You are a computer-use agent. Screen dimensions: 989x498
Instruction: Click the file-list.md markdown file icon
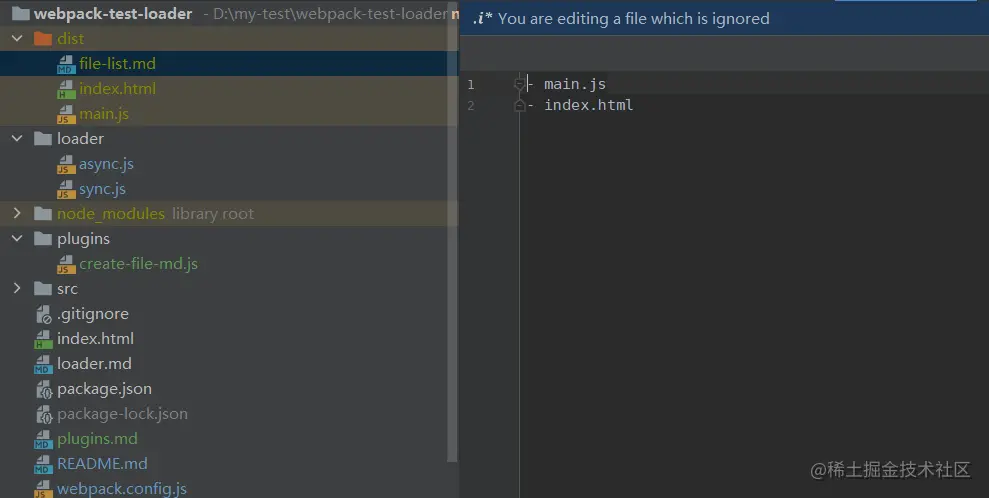coord(66,64)
